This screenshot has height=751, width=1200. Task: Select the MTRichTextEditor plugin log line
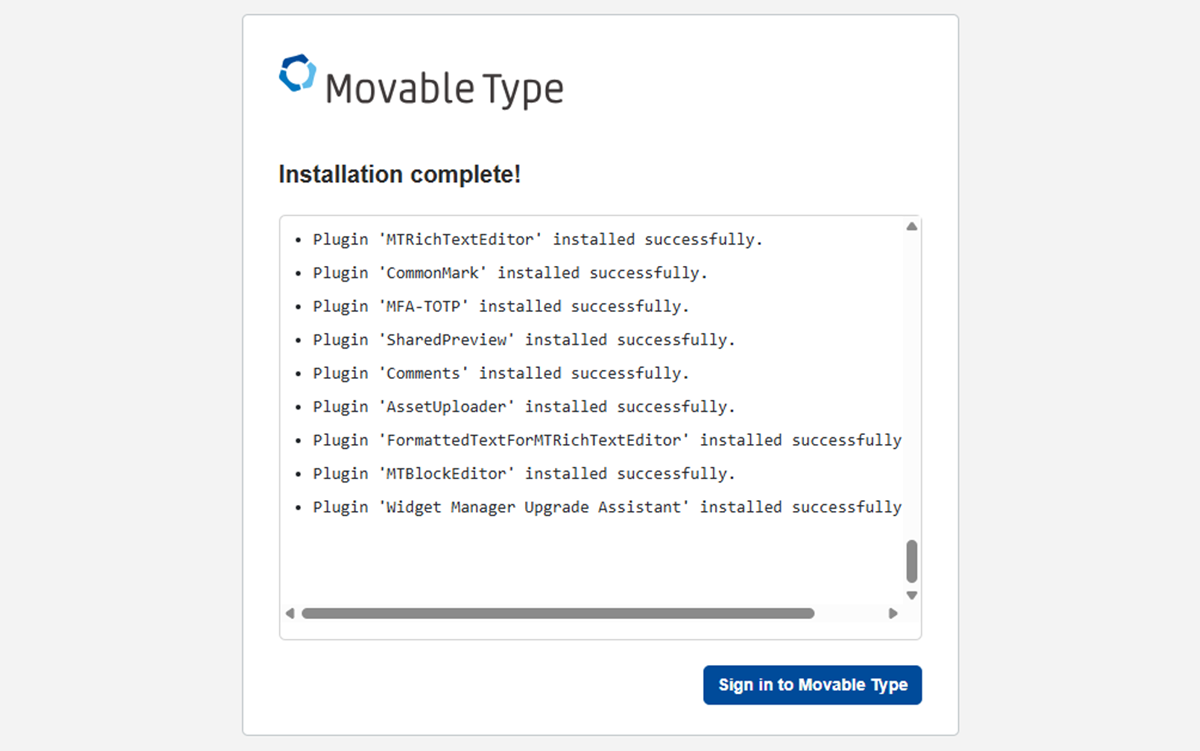click(x=537, y=240)
